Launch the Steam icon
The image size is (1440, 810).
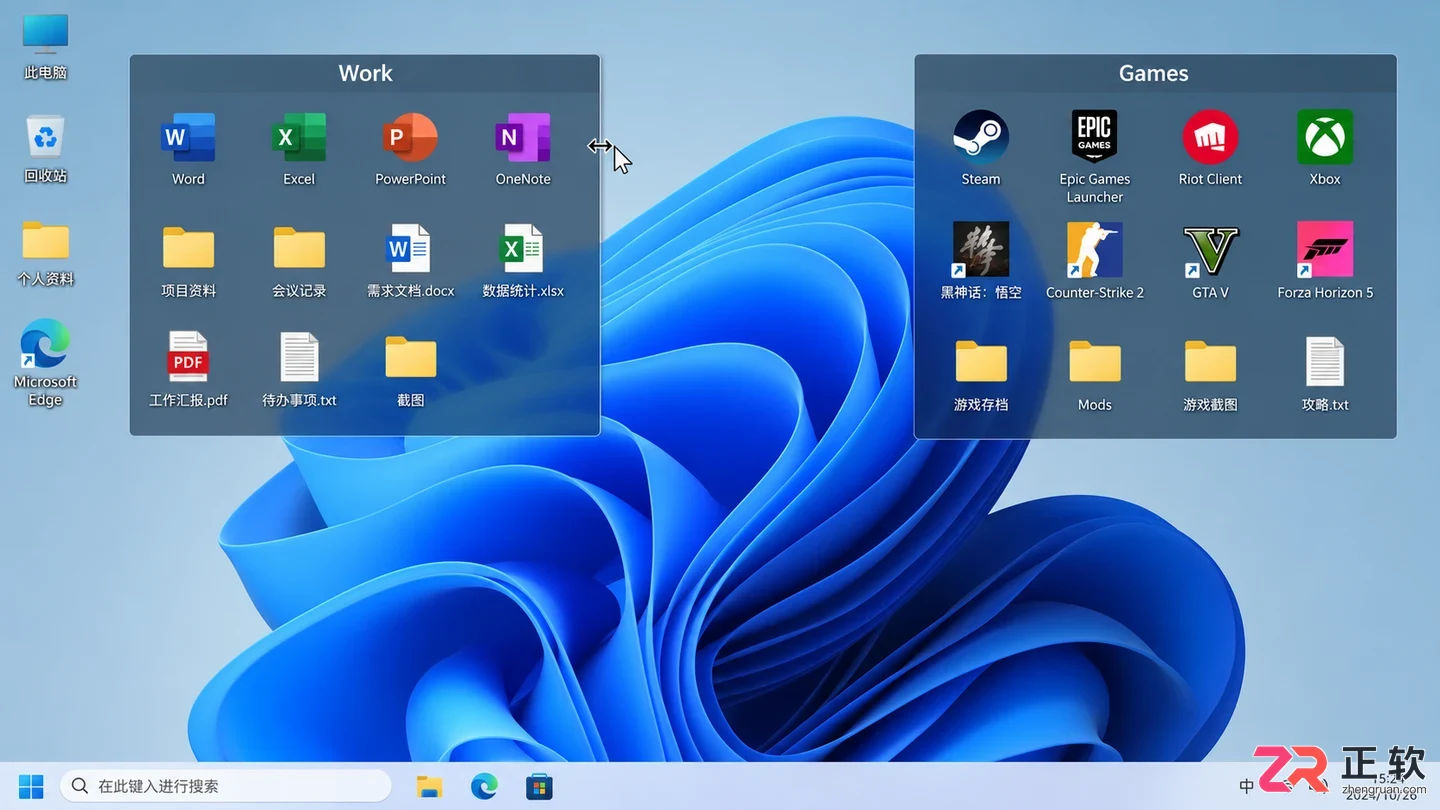pos(981,137)
